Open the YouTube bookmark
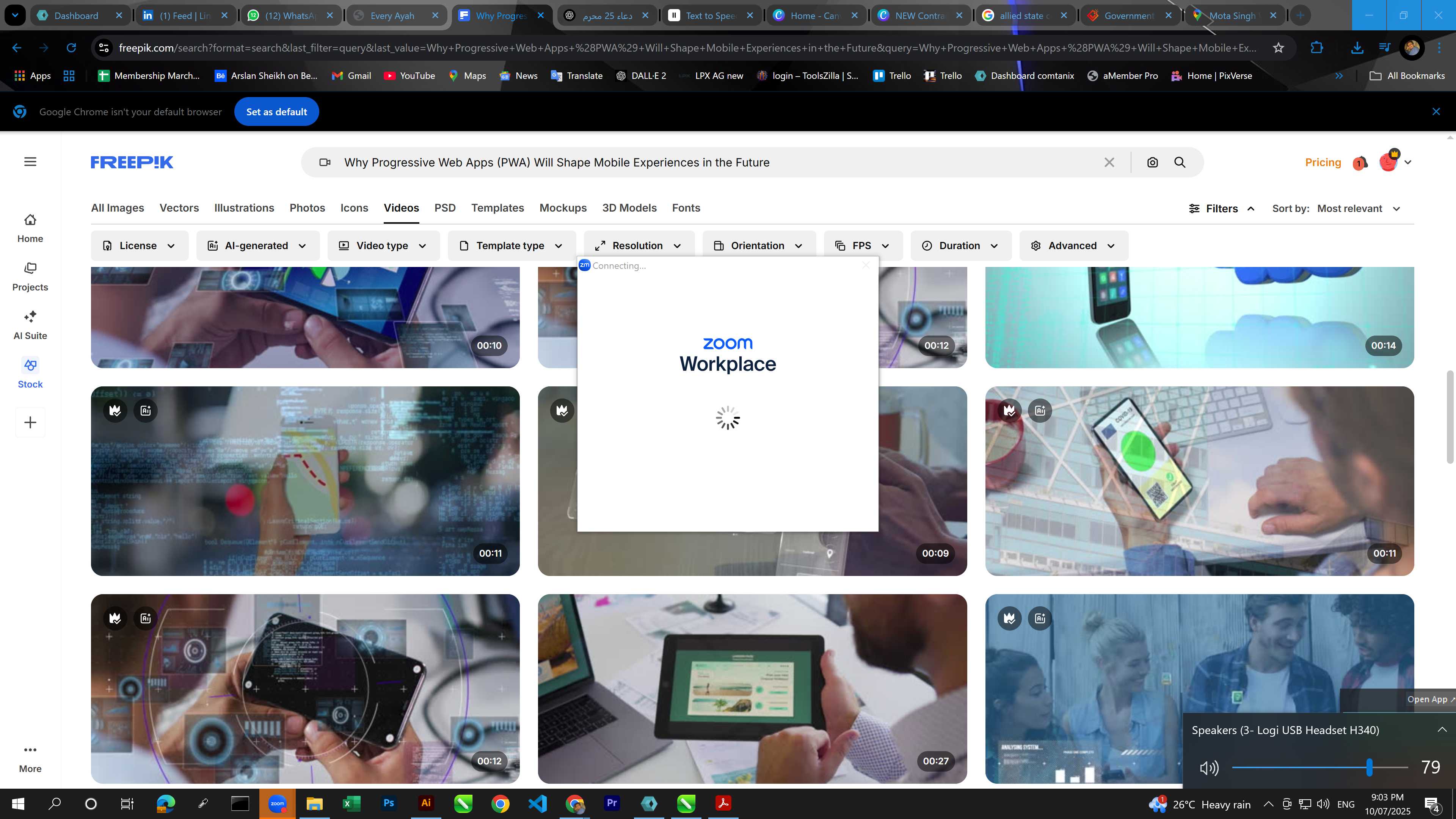 point(409,76)
